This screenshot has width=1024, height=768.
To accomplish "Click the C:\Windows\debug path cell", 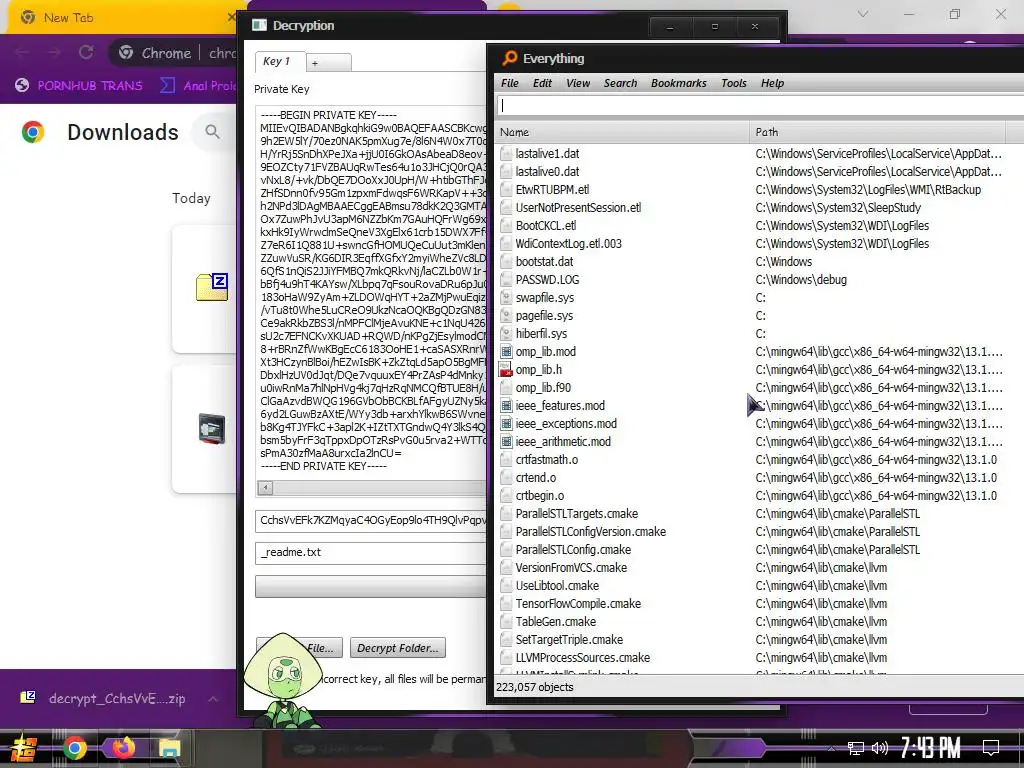I will [801, 280].
